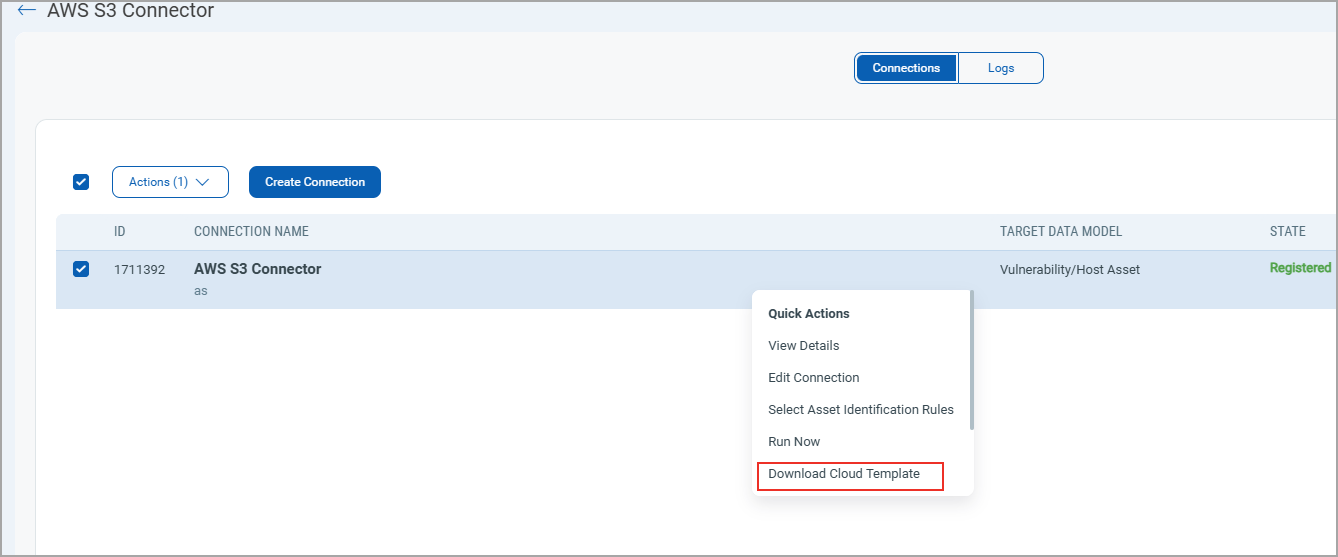
Task: Click the Target Data Model column header
Action: [x=1060, y=231]
